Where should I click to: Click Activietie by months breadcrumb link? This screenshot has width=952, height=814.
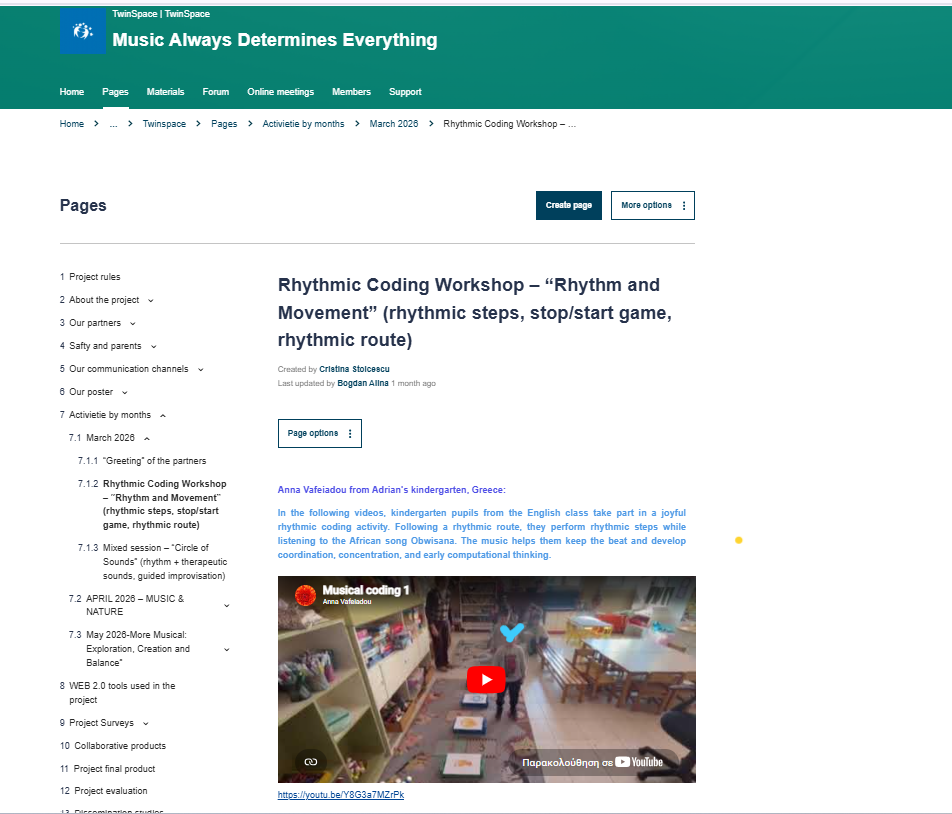303,124
